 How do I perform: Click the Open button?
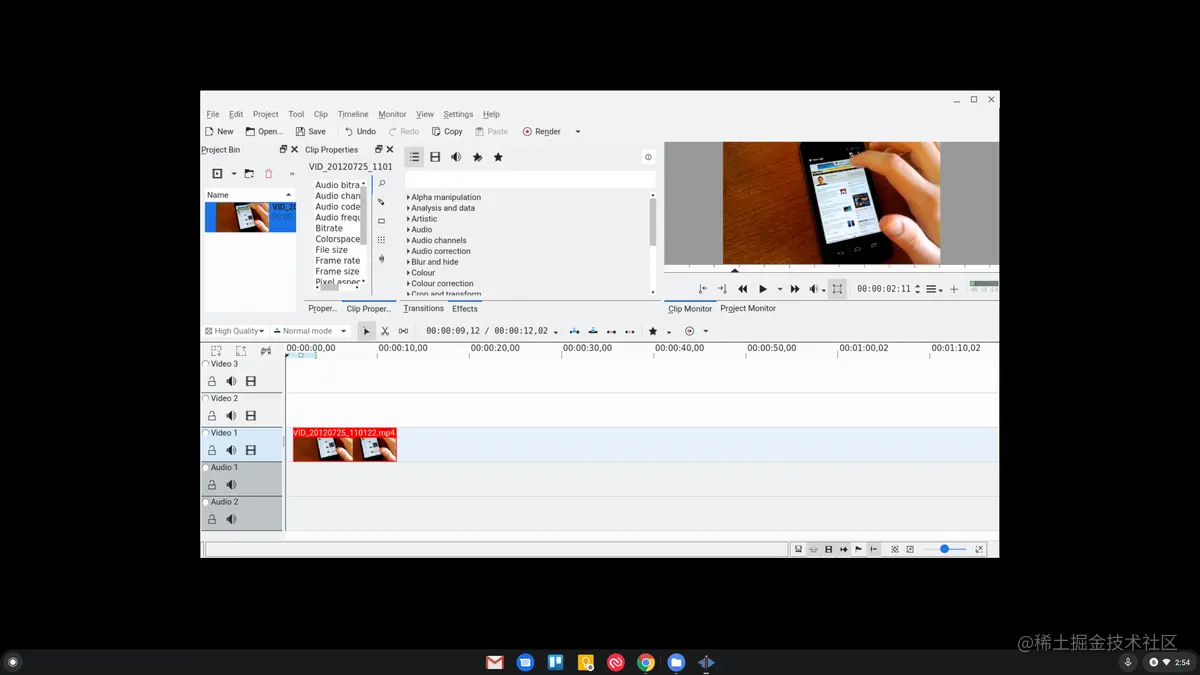coord(264,131)
